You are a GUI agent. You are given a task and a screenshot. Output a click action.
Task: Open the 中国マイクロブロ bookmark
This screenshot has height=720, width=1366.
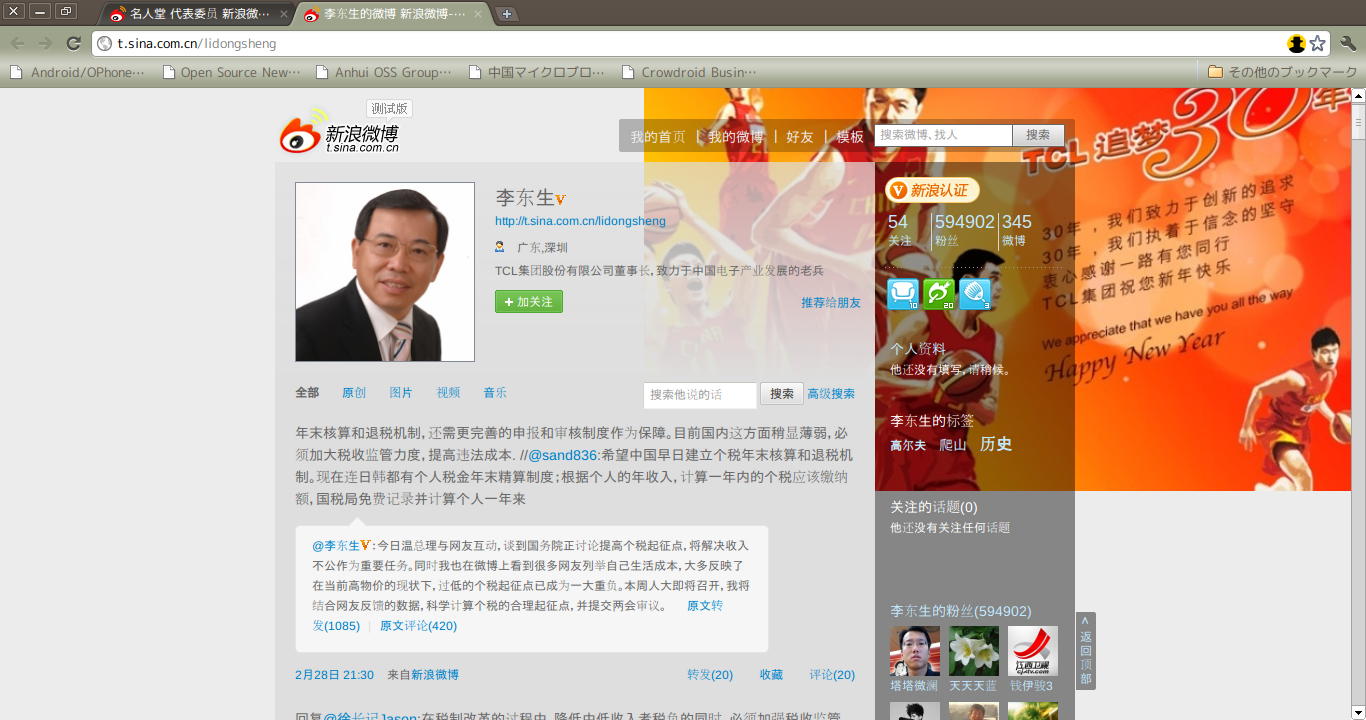click(x=537, y=72)
